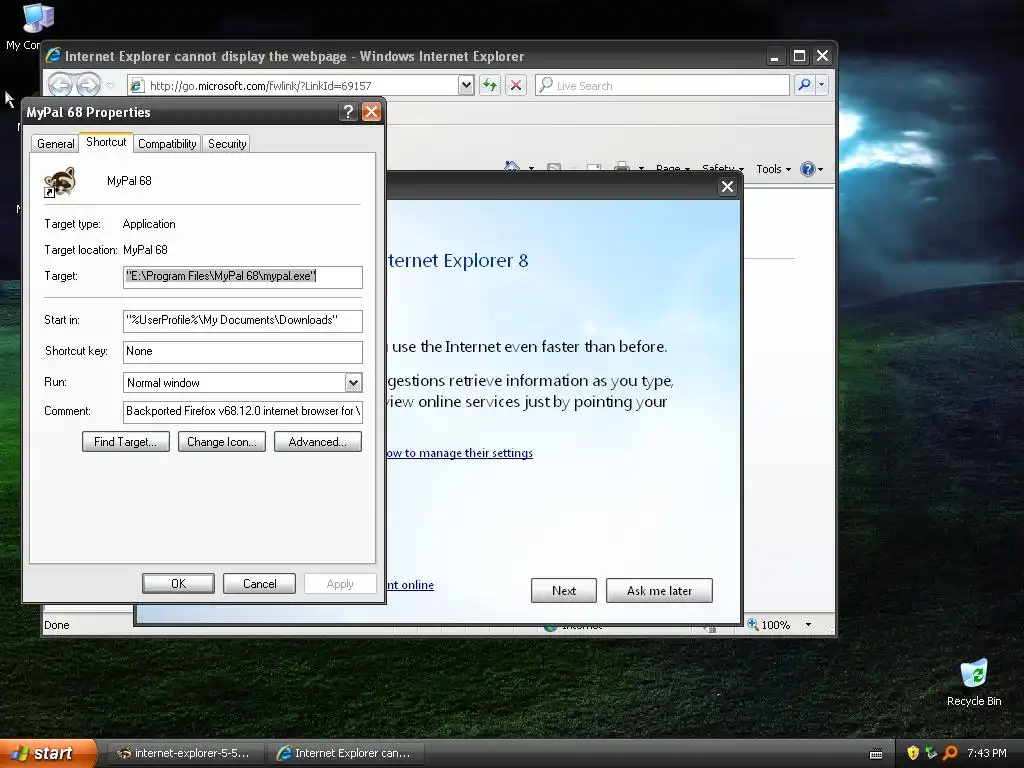Image resolution: width=1024 pixels, height=768 pixels.
Task: Confirm the Properties dialog with OK
Action: (x=178, y=584)
